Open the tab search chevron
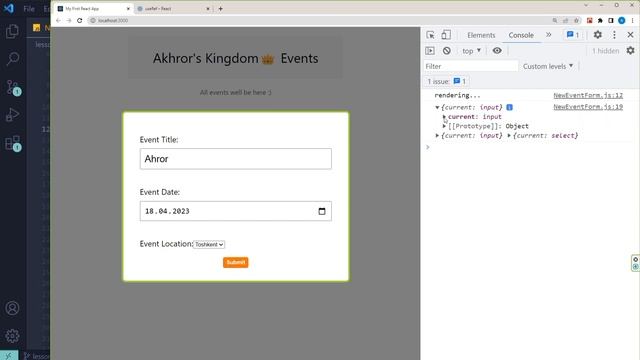 pos(586,5)
